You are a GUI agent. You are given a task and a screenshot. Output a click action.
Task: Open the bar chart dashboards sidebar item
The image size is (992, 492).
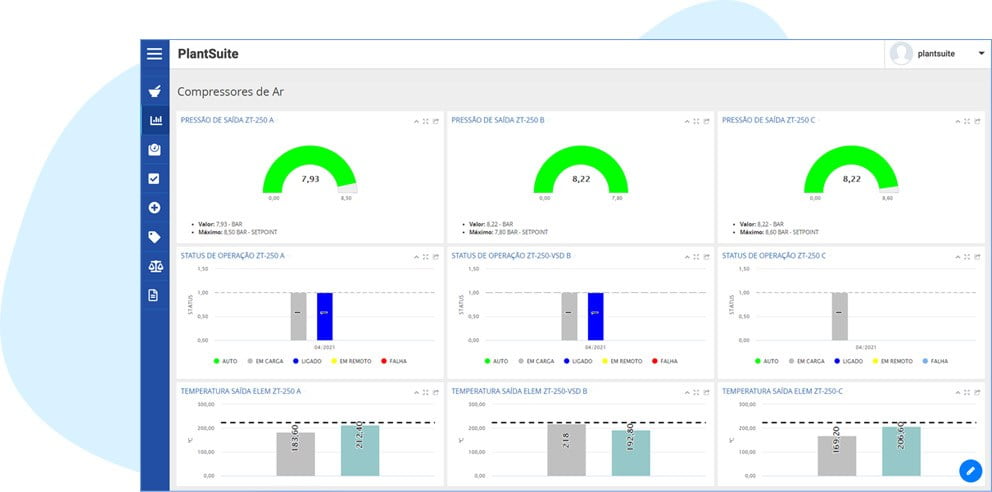click(154, 120)
